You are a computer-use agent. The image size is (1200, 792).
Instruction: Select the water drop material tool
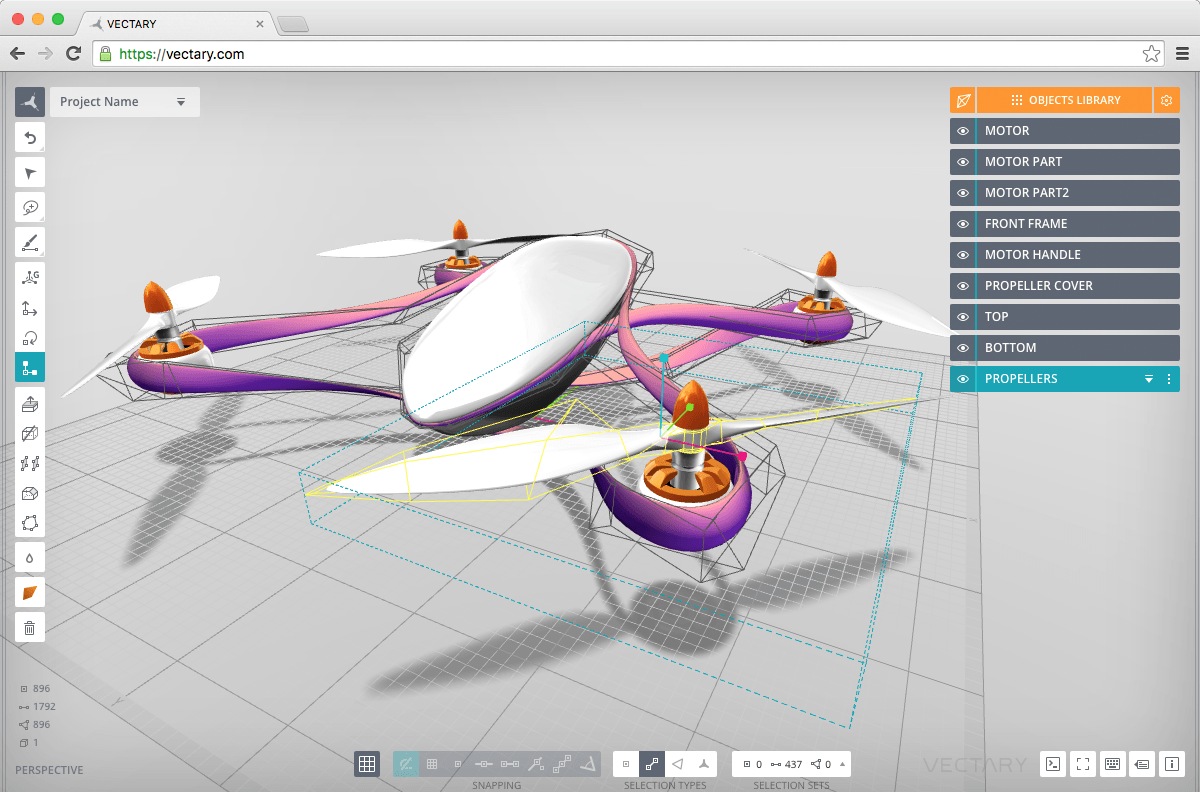tap(29, 557)
